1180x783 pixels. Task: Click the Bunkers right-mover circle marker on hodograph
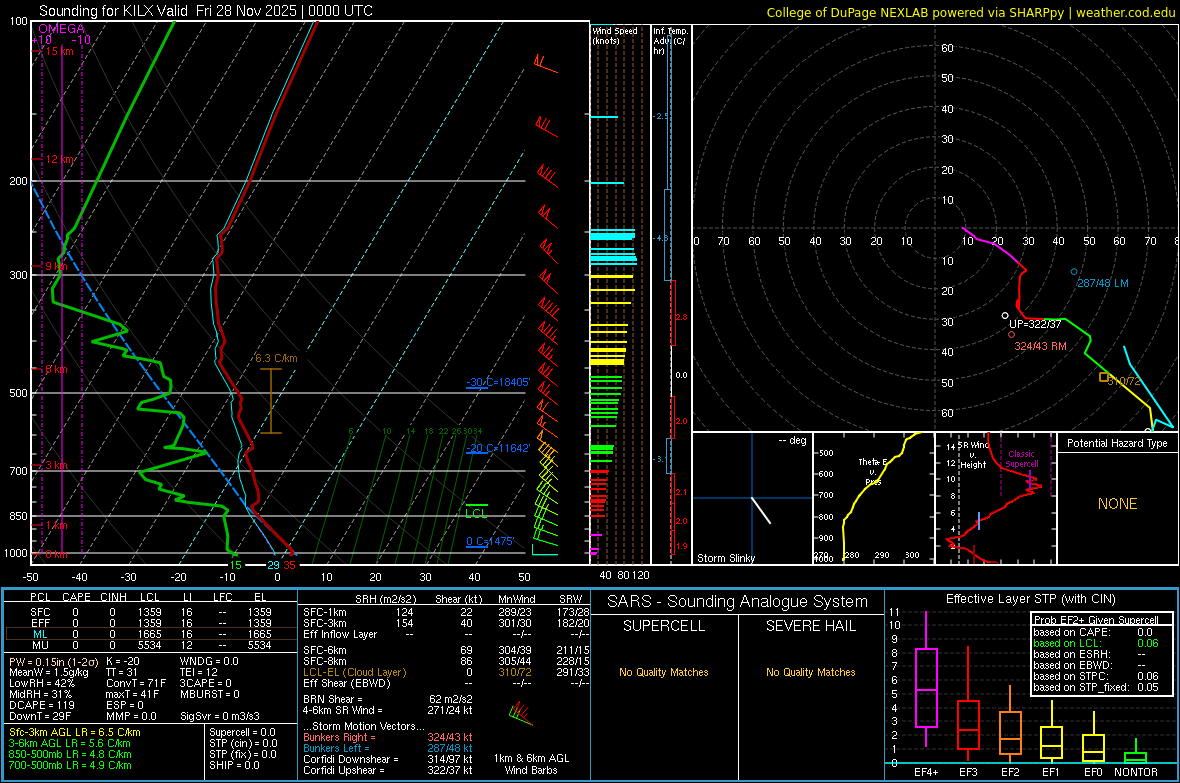click(x=1011, y=334)
